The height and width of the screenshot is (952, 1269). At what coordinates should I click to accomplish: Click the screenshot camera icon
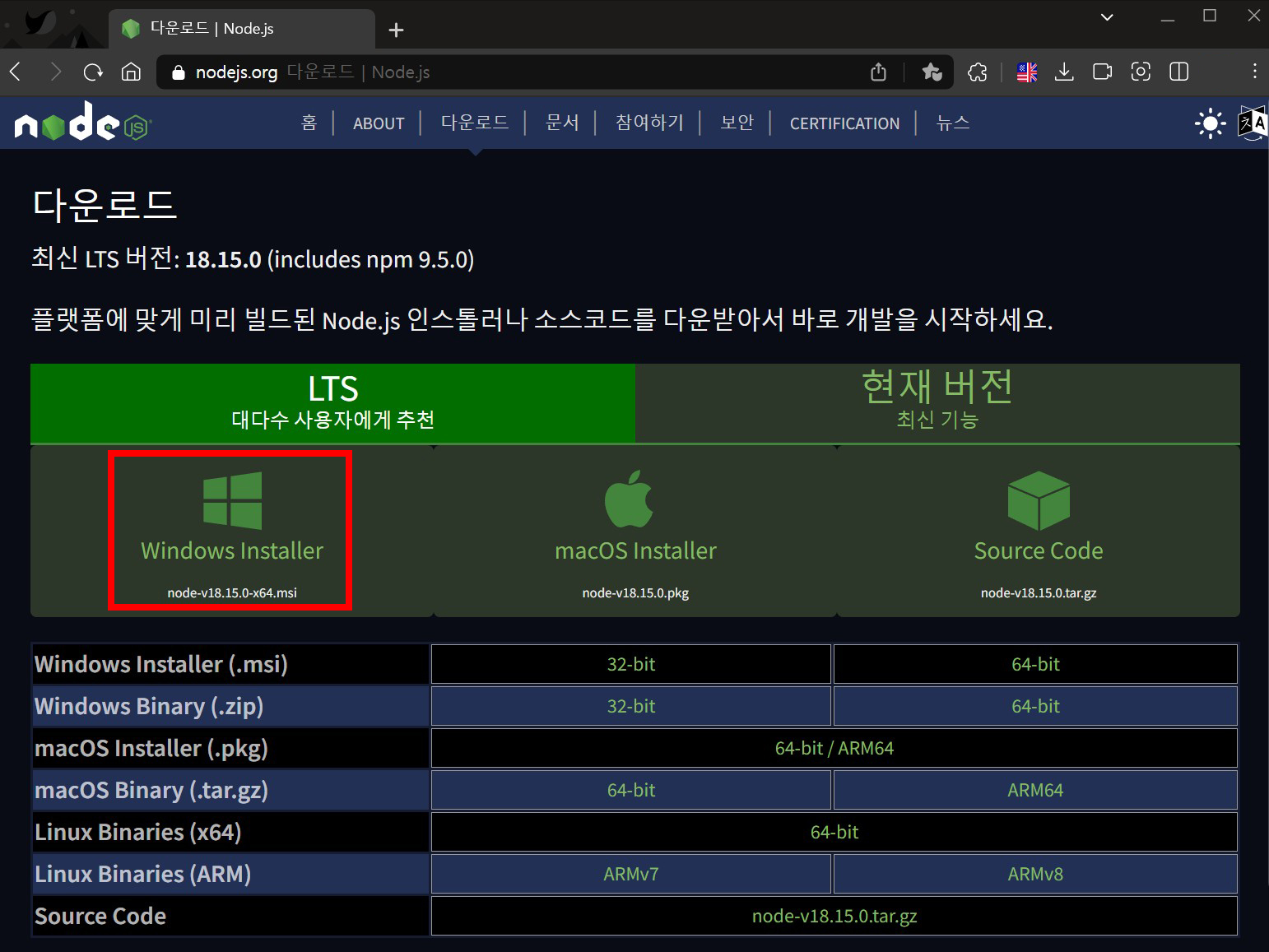click(1141, 72)
